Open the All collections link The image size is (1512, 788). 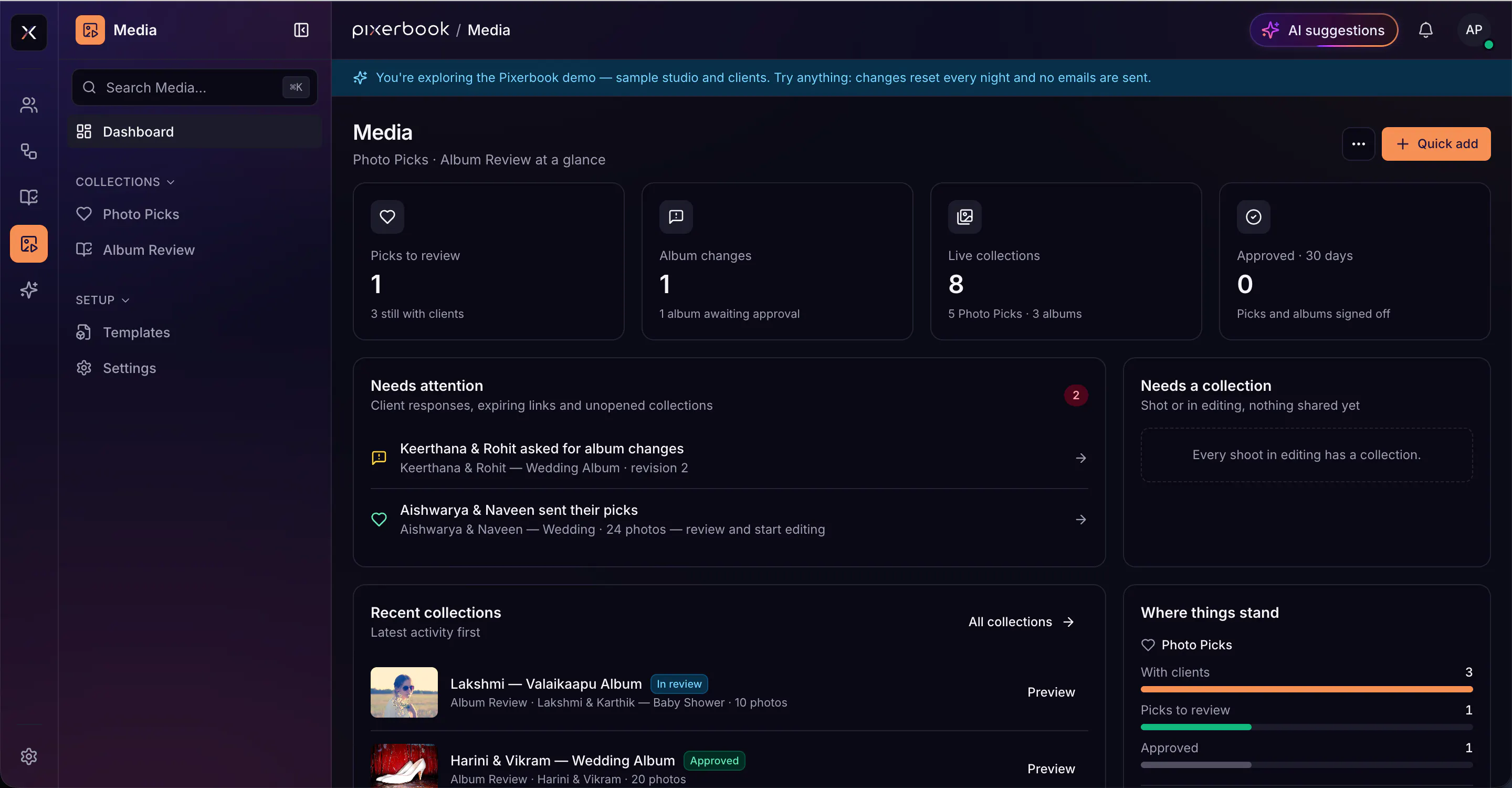pyautogui.click(x=1021, y=622)
